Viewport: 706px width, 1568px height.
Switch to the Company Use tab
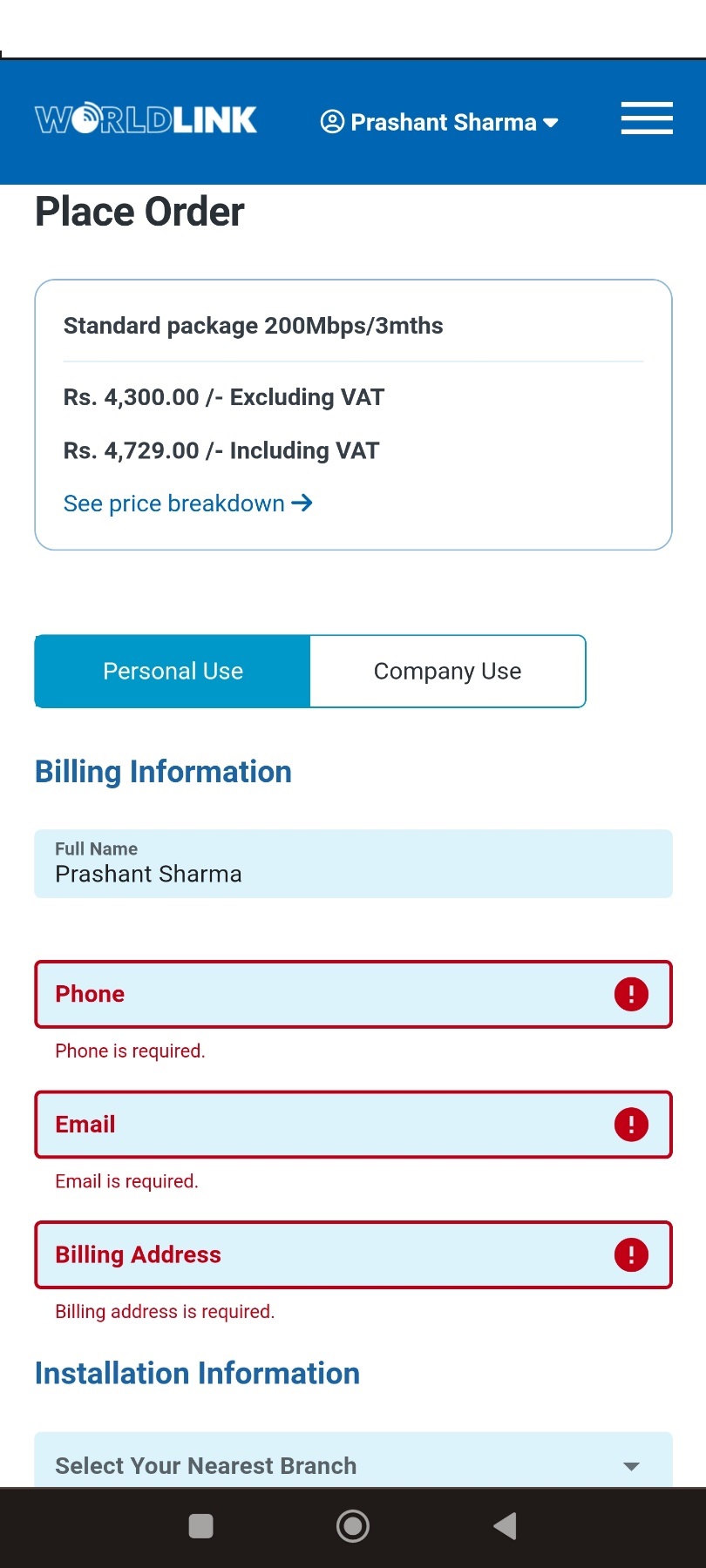(447, 671)
